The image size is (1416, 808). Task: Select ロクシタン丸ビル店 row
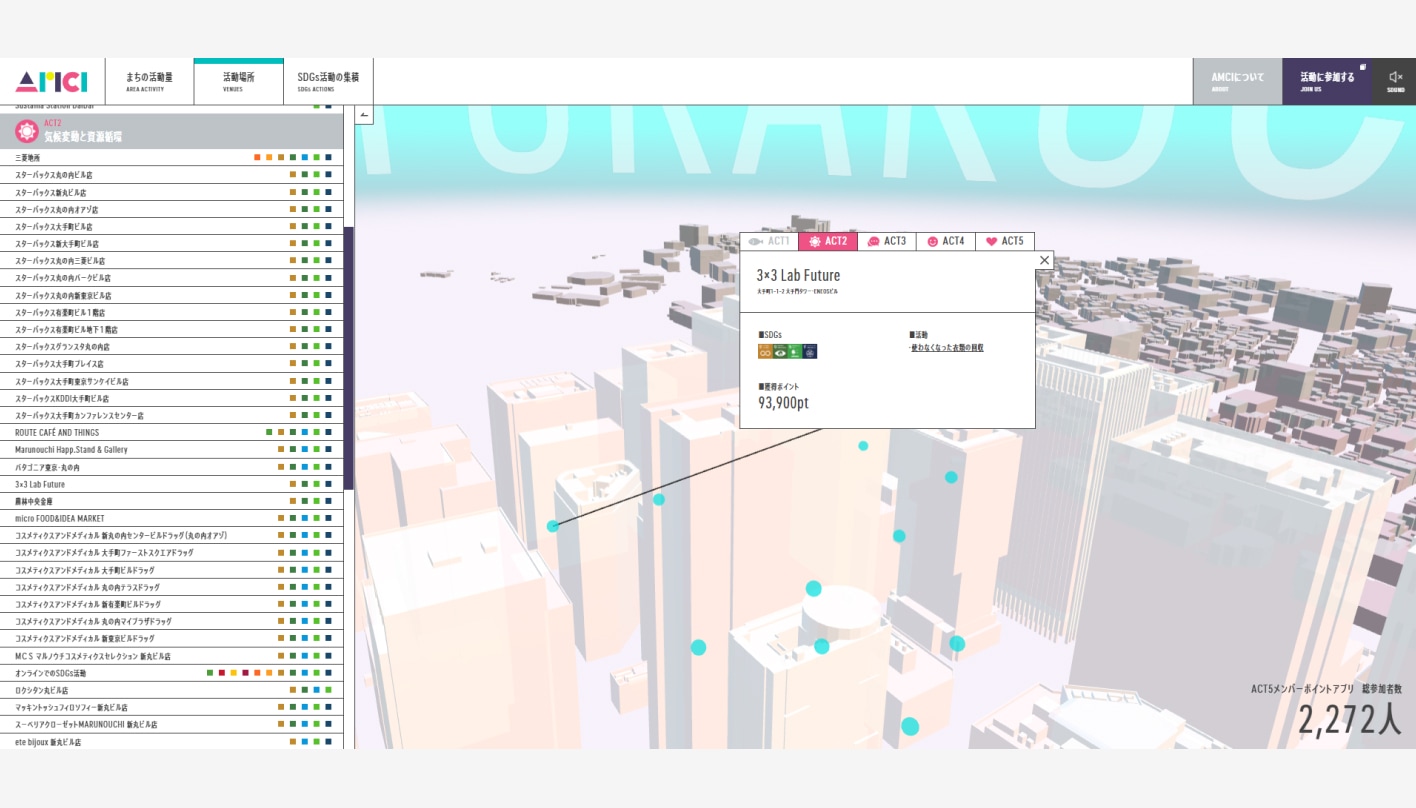point(172,690)
